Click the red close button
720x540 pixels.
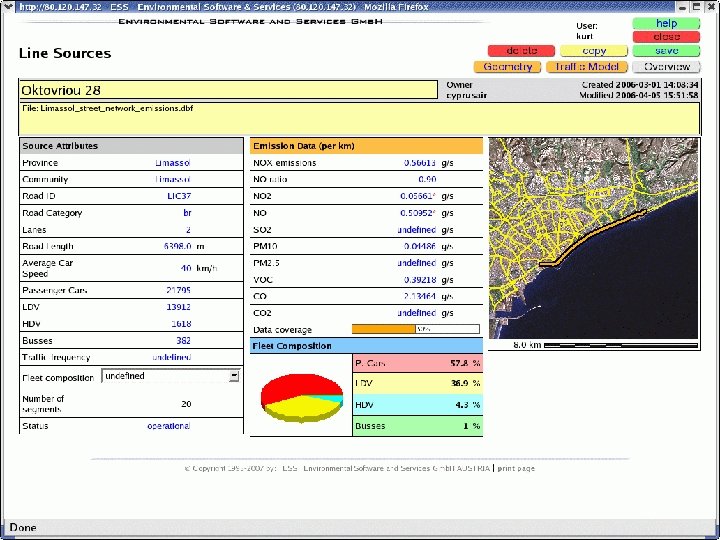click(666, 37)
